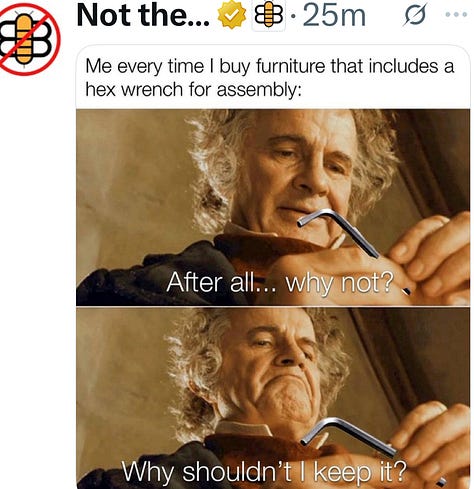
Task: Open the Babylon Bee affiliate badge
Action: pyautogui.click(x=269, y=16)
